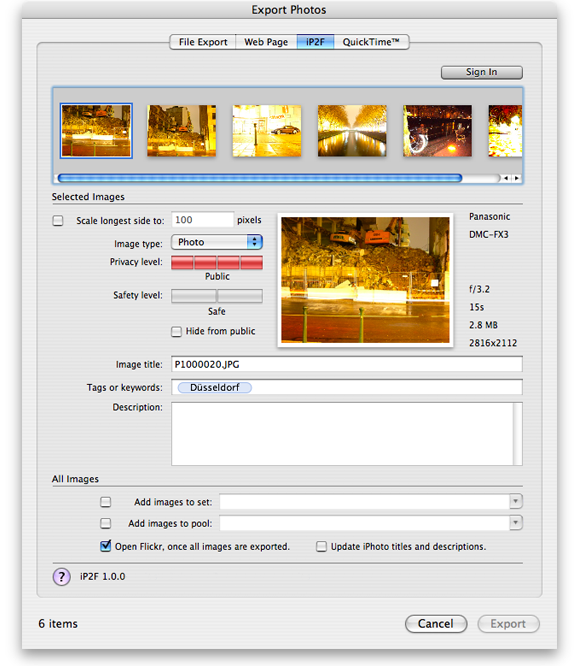580x666 pixels.
Task: Open the purple help question mark icon
Action: tap(62, 576)
